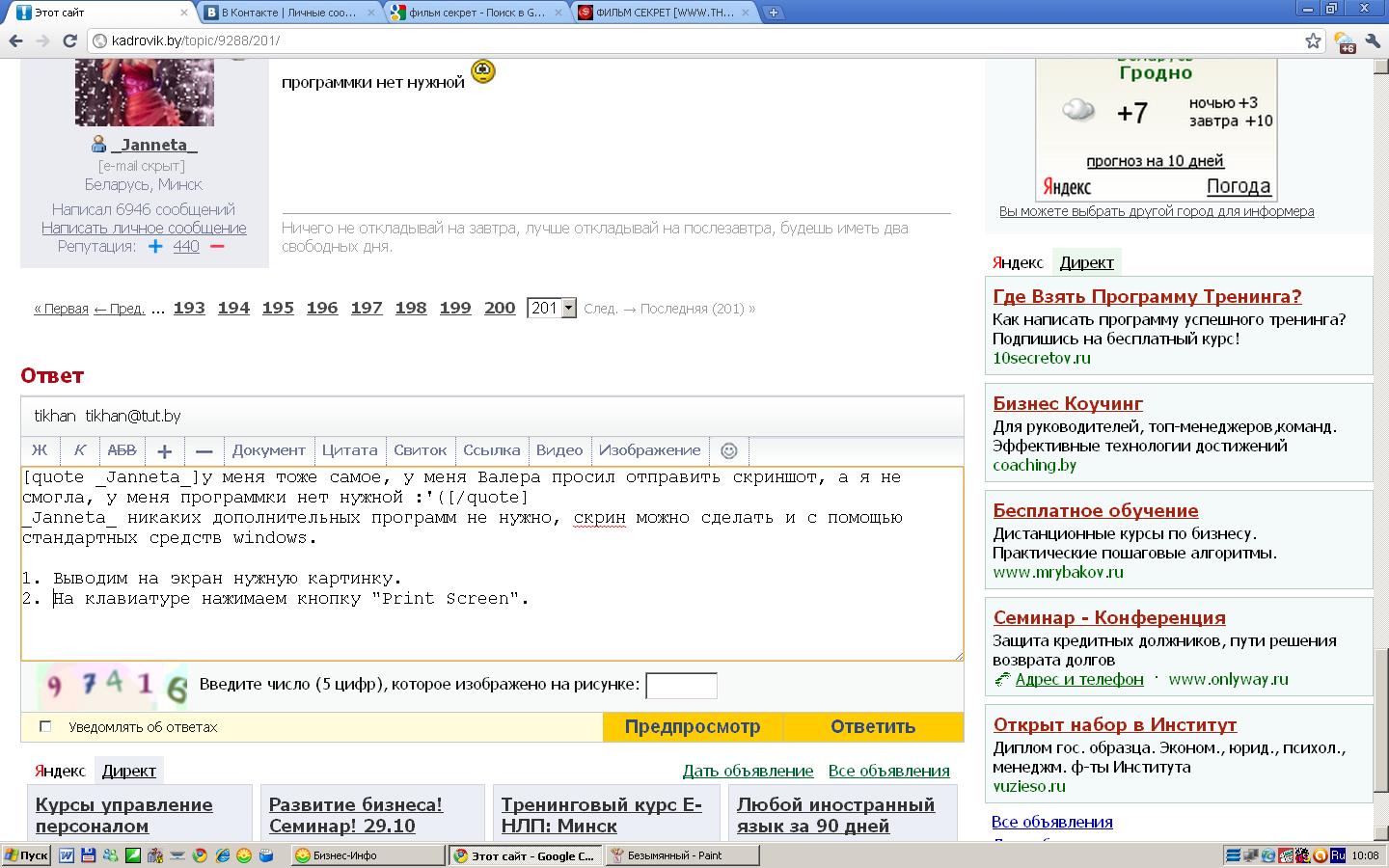Switch to Бизнес-Инфо taskbar window
1389x868 pixels.
click(368, 855)
